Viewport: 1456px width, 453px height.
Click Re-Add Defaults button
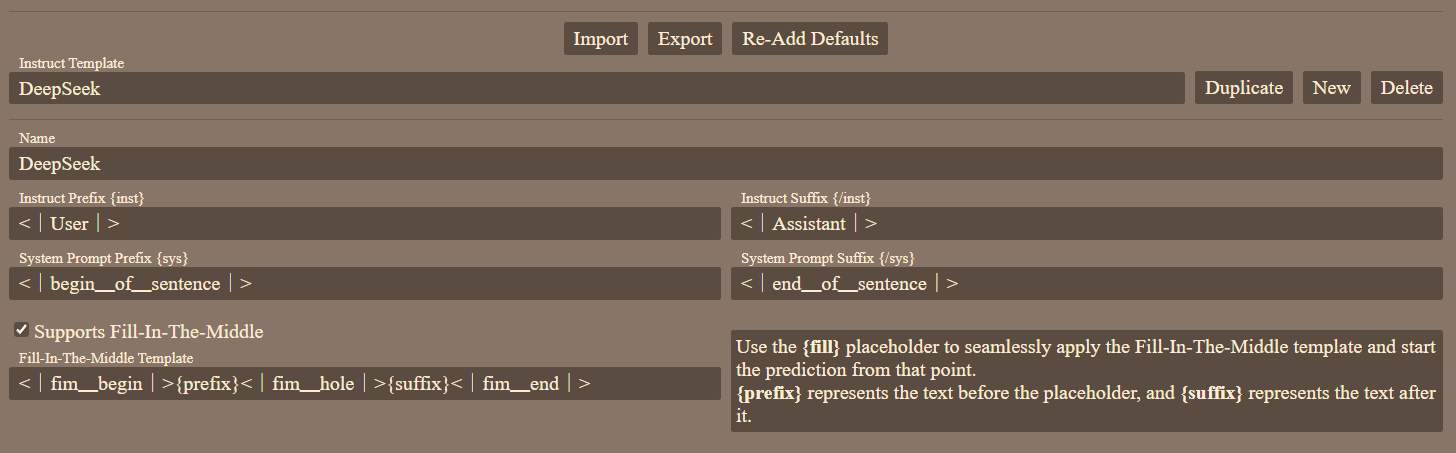(810, 39)
